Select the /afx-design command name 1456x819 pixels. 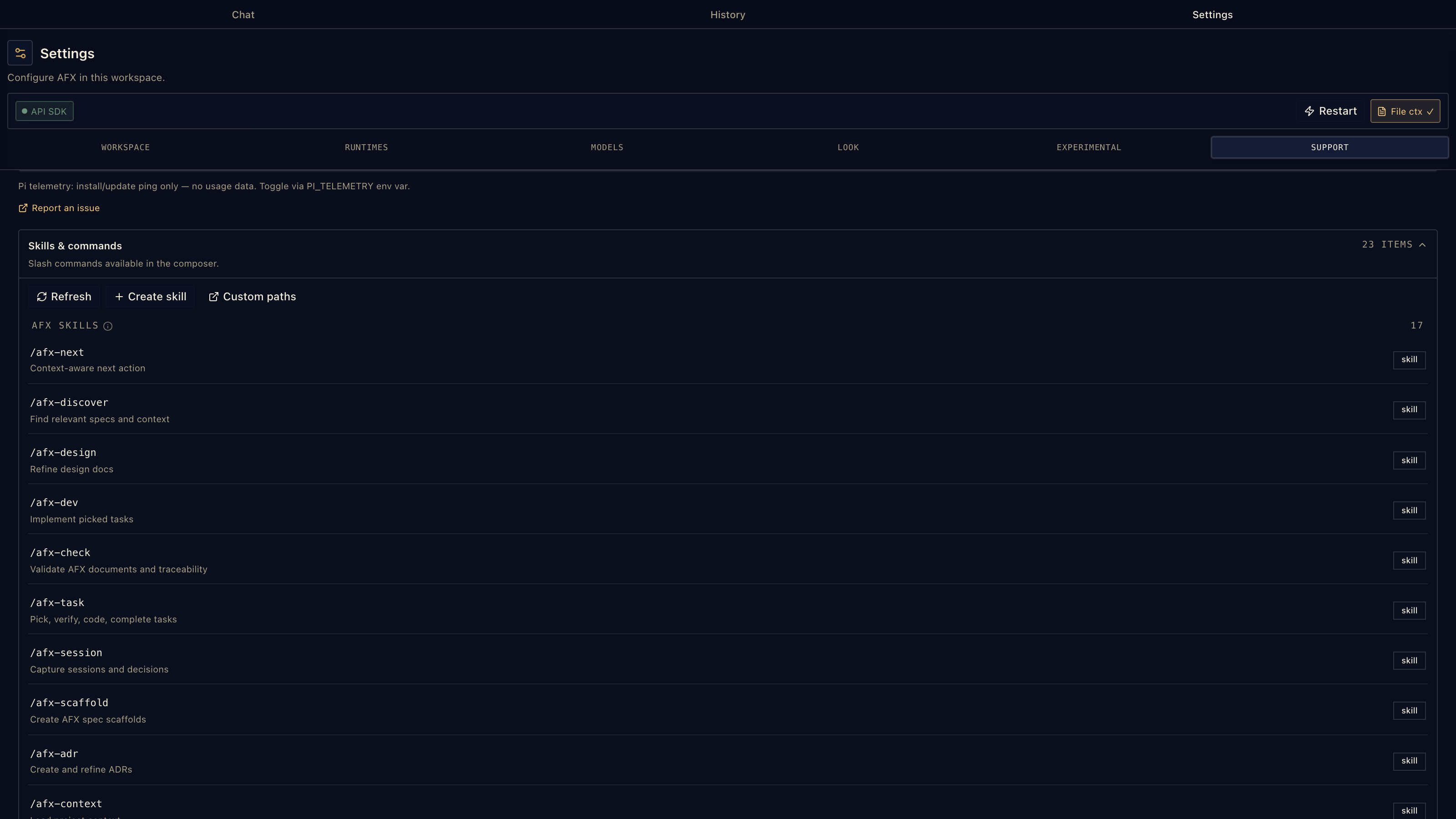[x=63, y=453]
